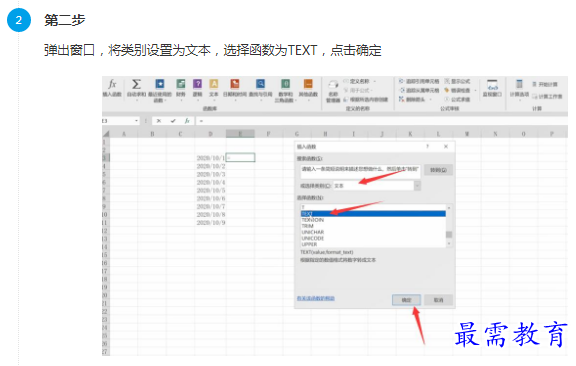Select cell containing 2020/10/9
The height and width of the screenshot is (366, 576).
click(x=210, y=223)
